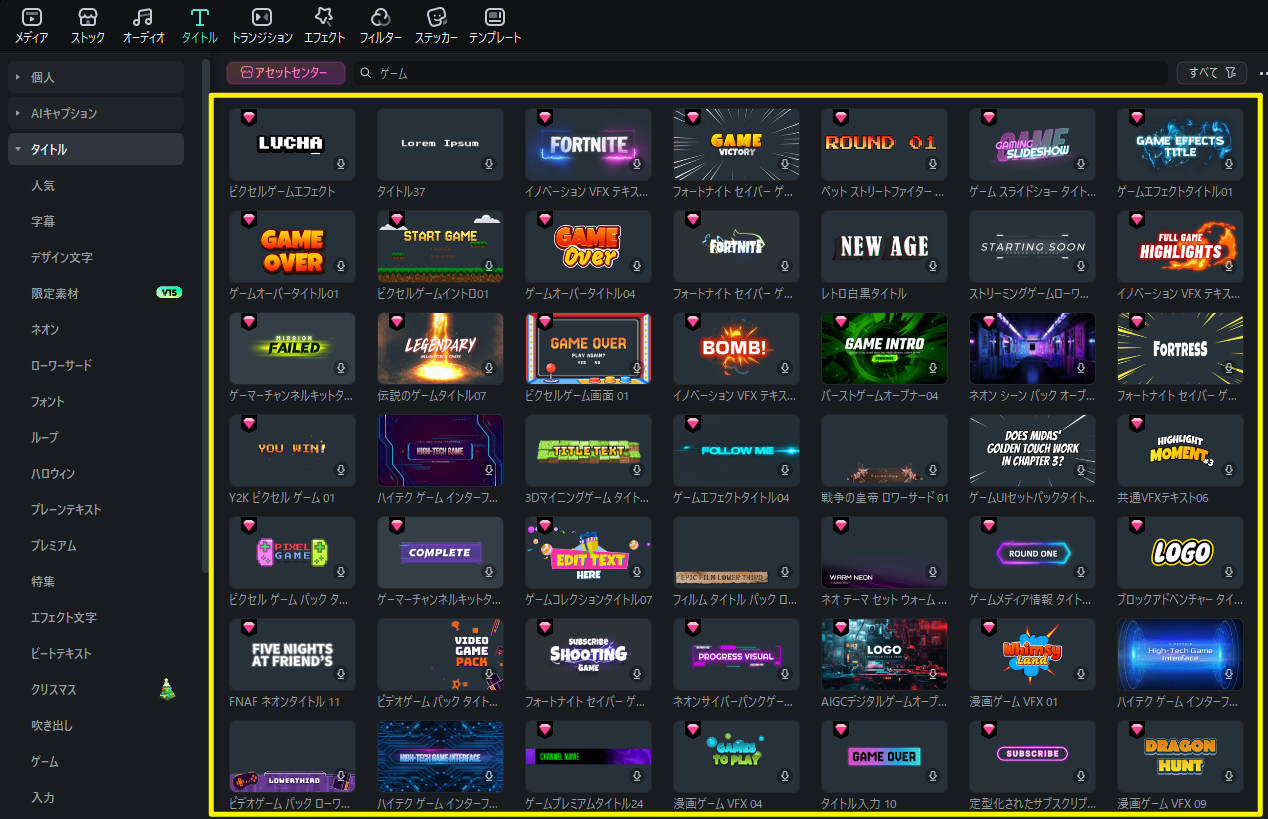The width and height of the screenshot is (1268, 819).
Task: Click the アセットセンター button
Action: point(286,73)
